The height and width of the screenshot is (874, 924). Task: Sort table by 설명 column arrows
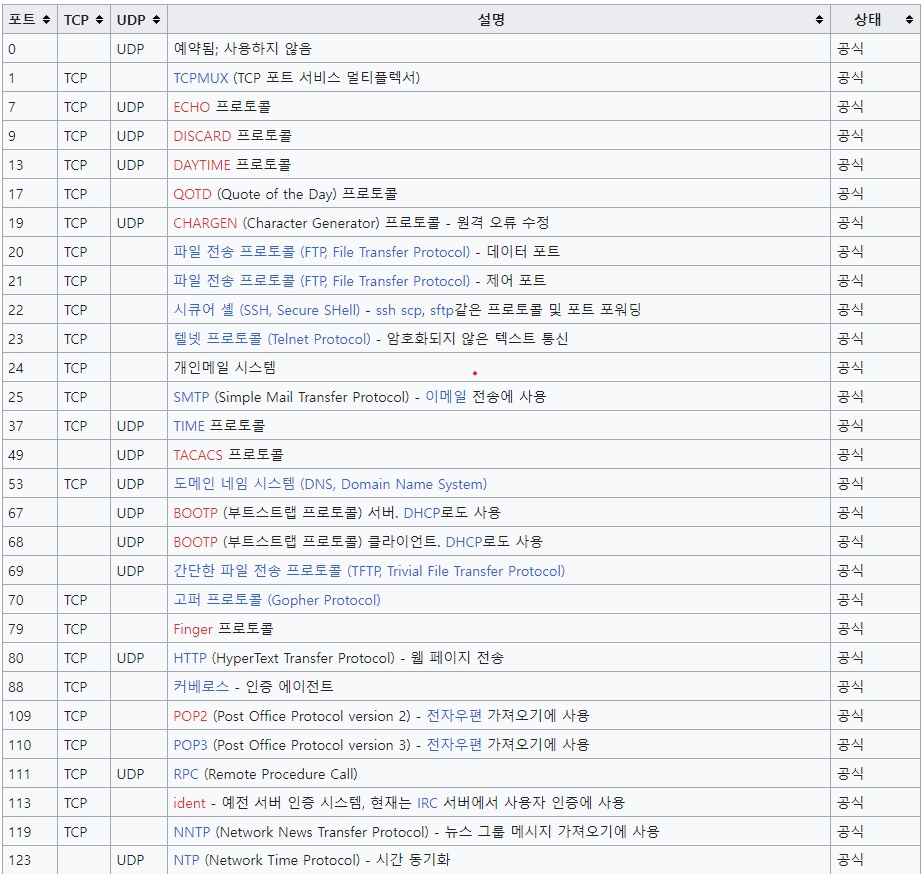click(819, 20)
